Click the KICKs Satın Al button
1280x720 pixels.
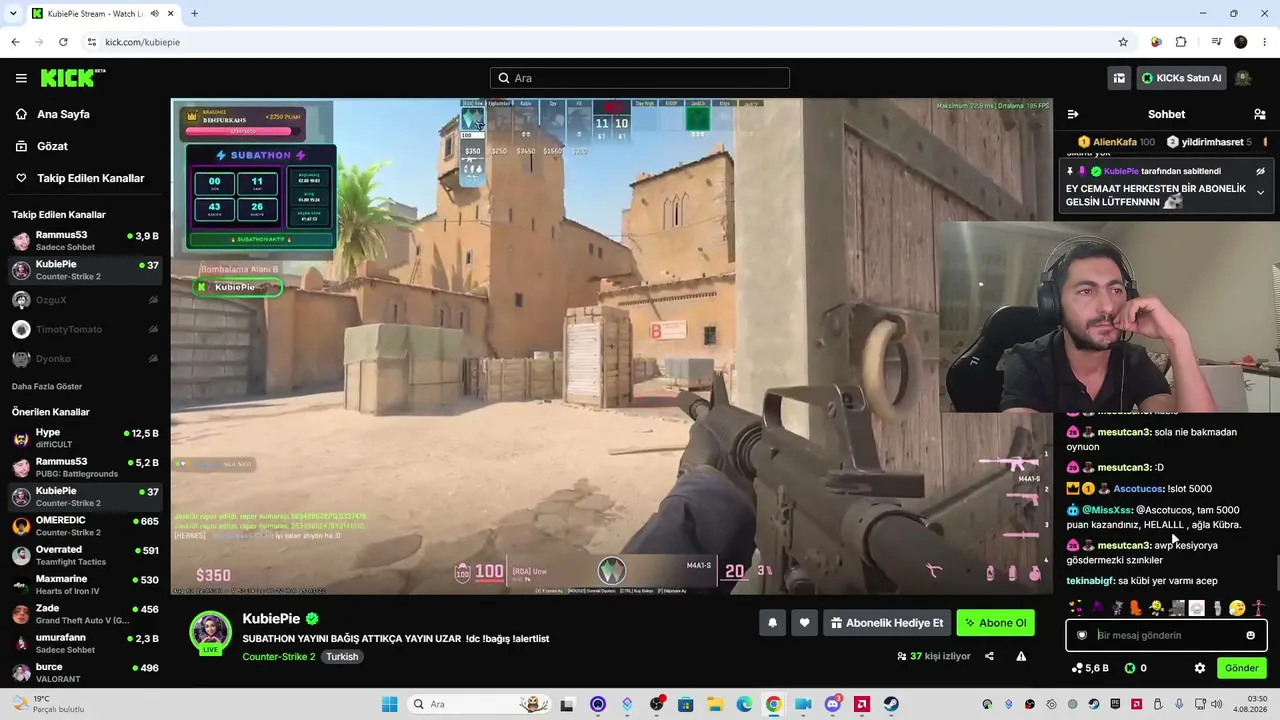[1183, 78]
